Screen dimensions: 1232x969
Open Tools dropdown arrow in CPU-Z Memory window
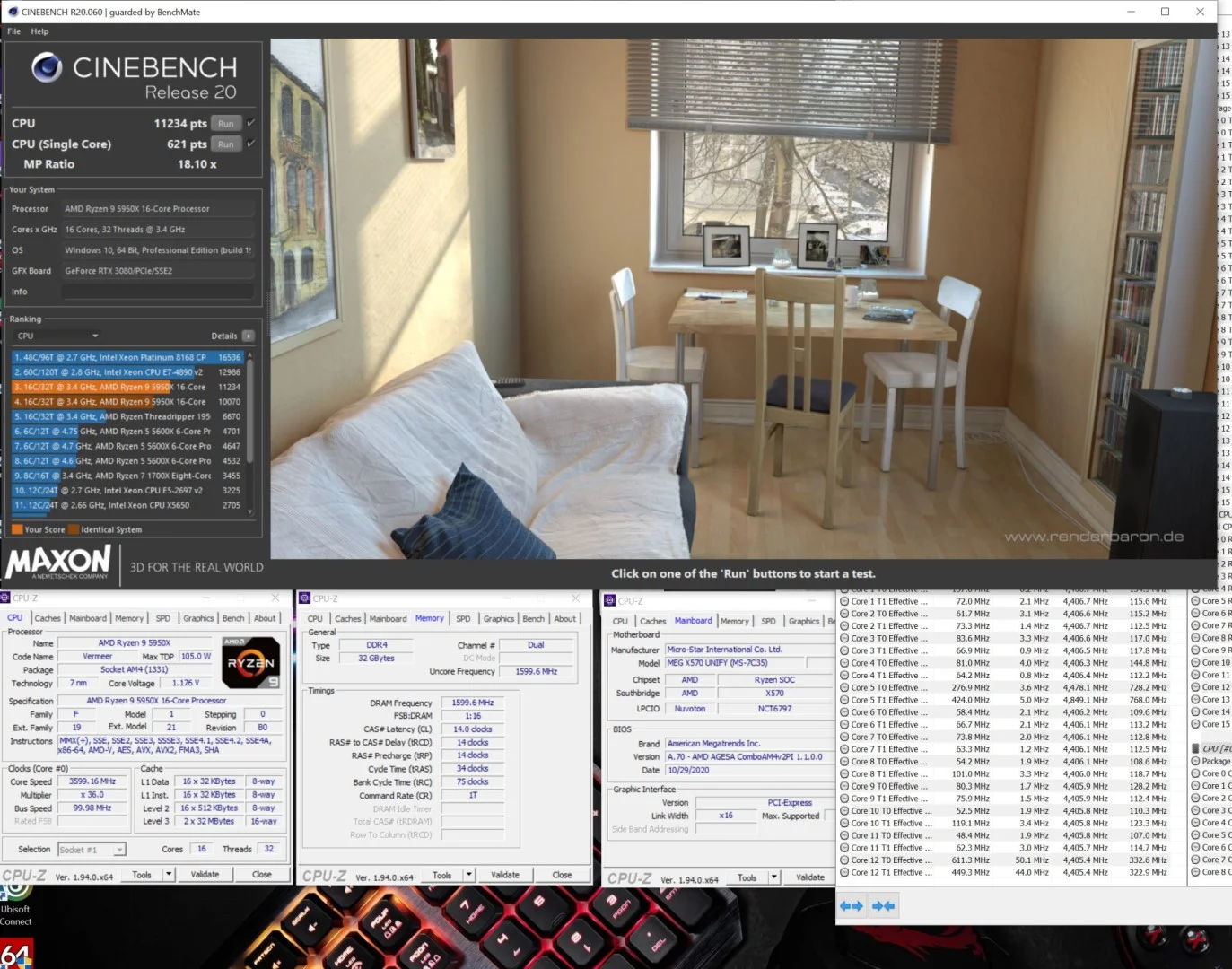click(x=468, y=875)
